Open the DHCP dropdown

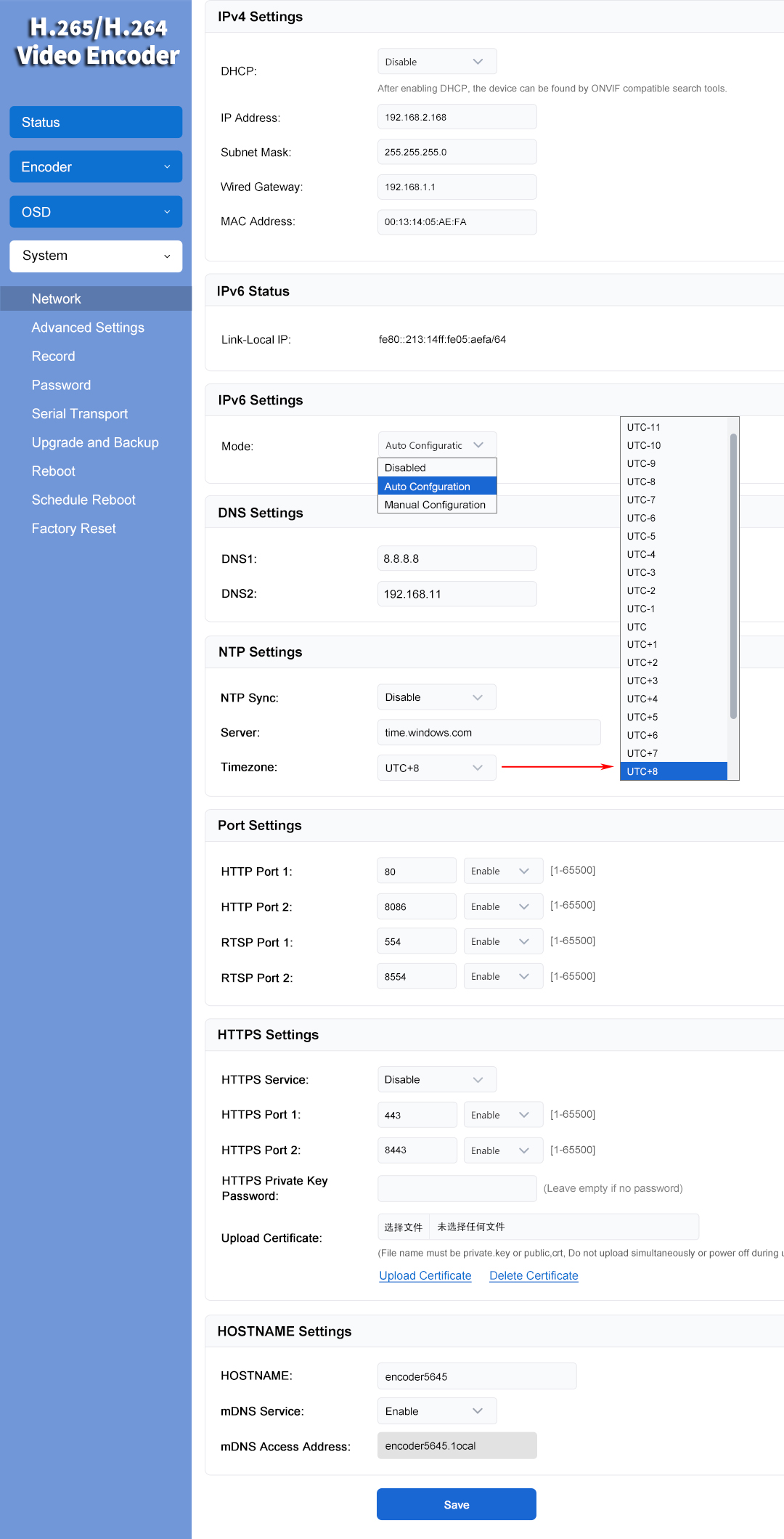(x=437, y=62)
